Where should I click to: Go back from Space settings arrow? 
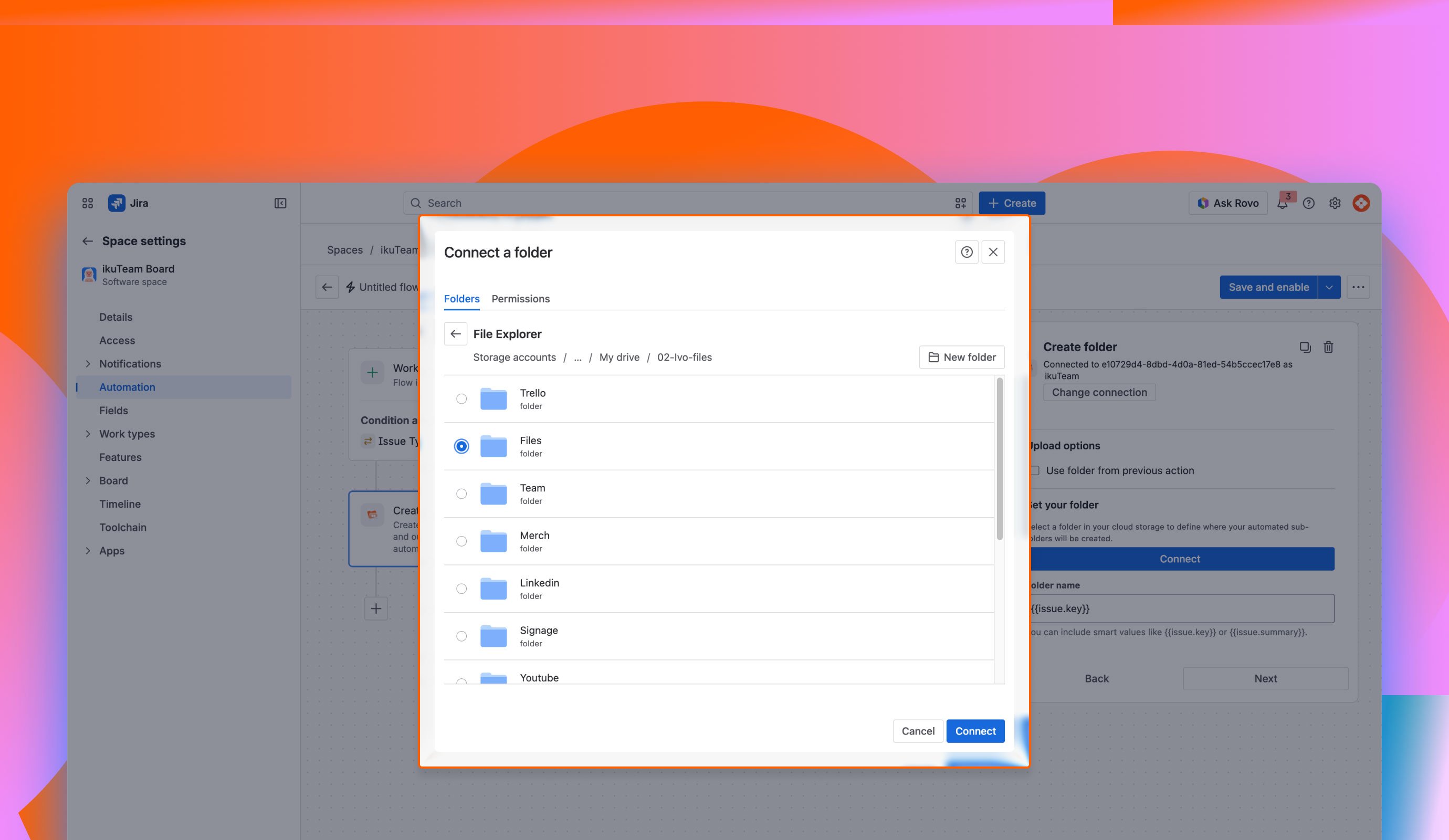click(87, 241)
